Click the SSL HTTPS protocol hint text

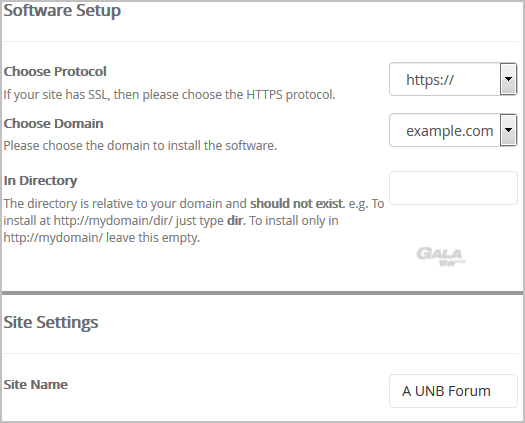click(x=169, y=95)
